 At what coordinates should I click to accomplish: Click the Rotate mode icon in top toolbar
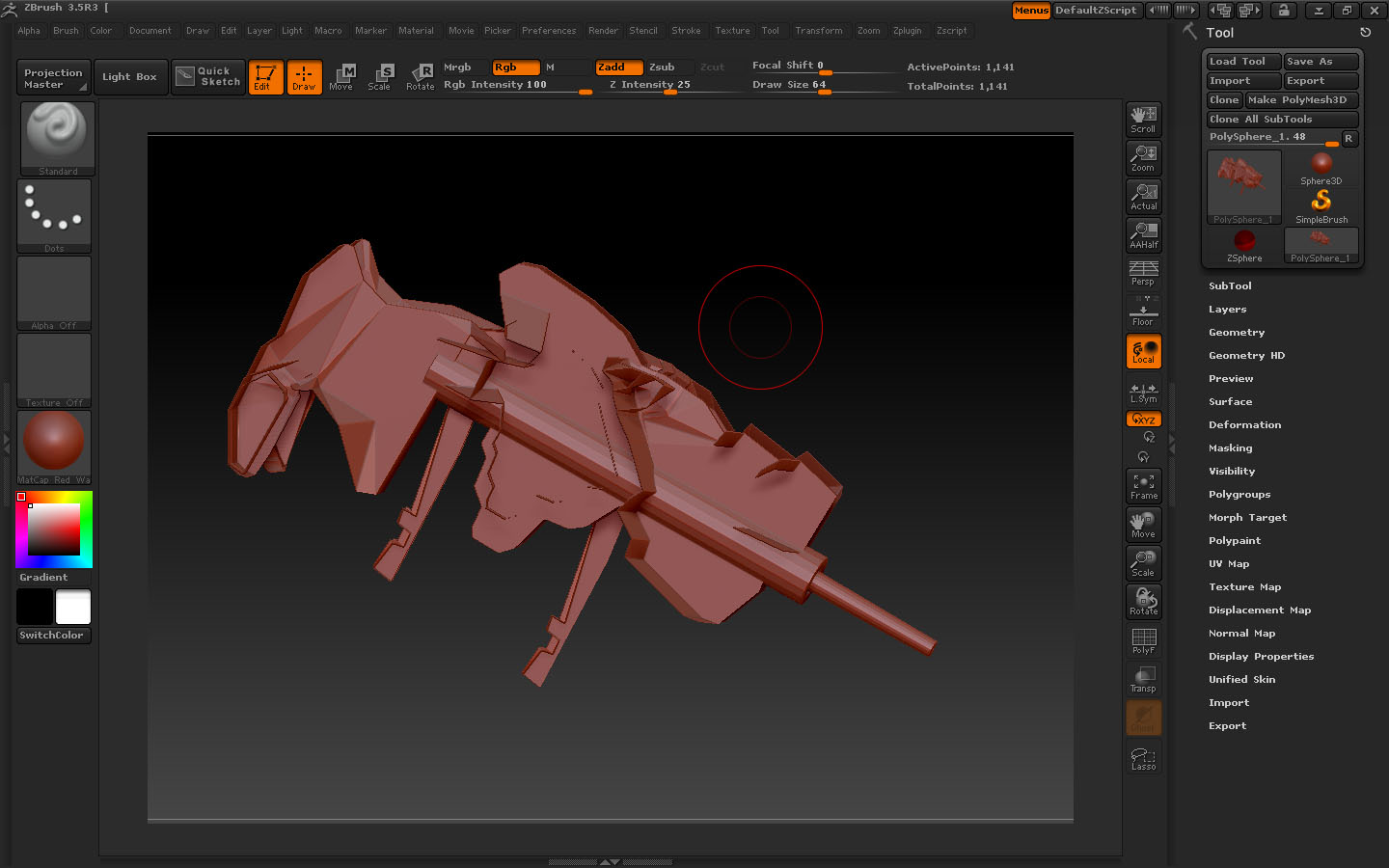click(x=421, y=76)
